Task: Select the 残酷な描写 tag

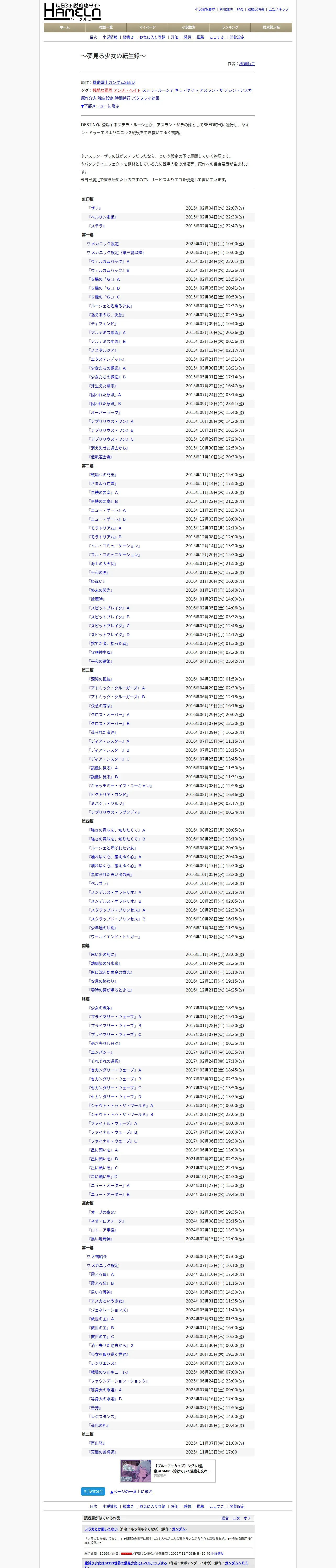Action: (x=102, y=90)
